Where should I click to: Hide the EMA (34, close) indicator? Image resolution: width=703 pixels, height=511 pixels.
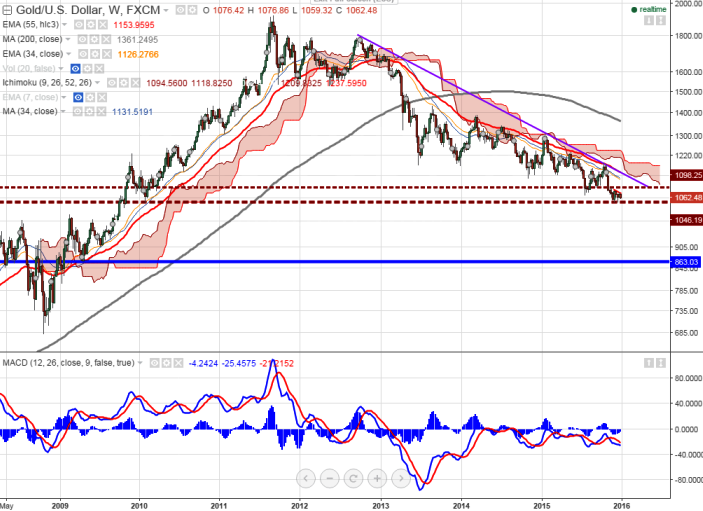(x=83, y=54)
